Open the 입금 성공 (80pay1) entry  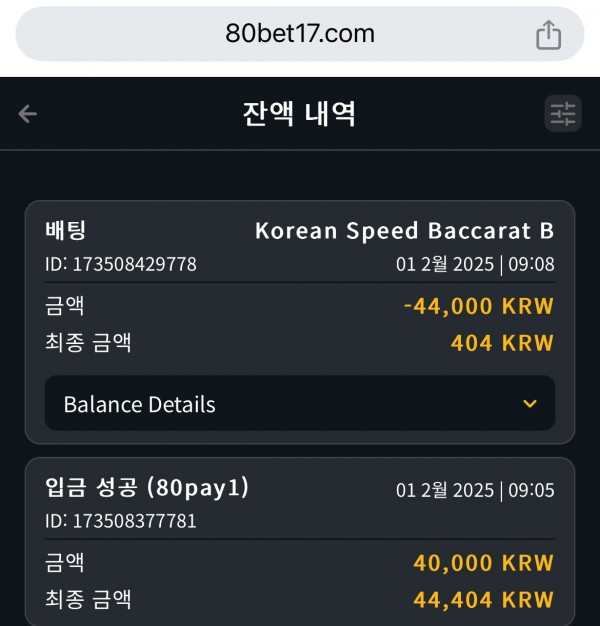click(x=147, y=487)
